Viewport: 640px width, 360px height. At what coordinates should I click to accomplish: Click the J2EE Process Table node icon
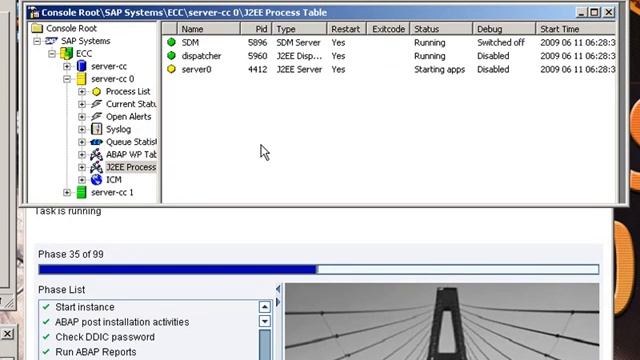tap(96, 167)
